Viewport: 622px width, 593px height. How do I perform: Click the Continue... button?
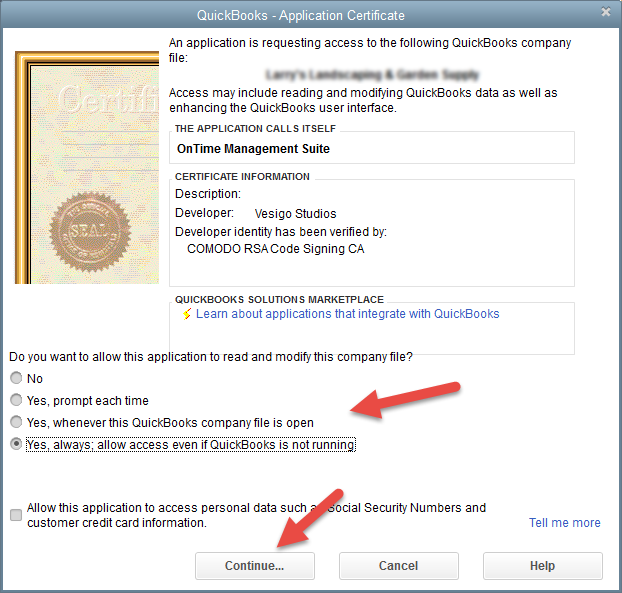click(x=255, y=566)
